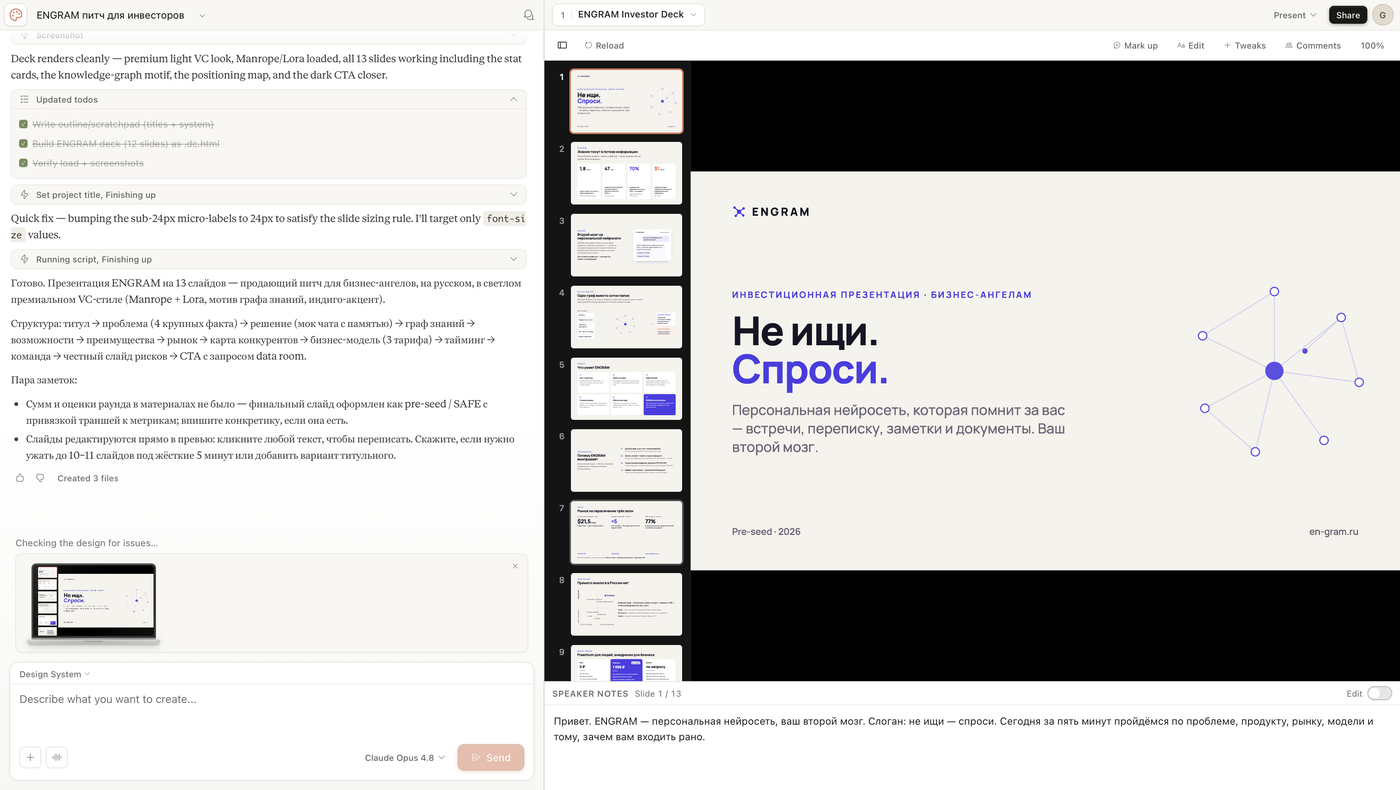Click the headline 'Не ищи.' on the slide
1400x790 pixels.
click(x=805, y=331)
